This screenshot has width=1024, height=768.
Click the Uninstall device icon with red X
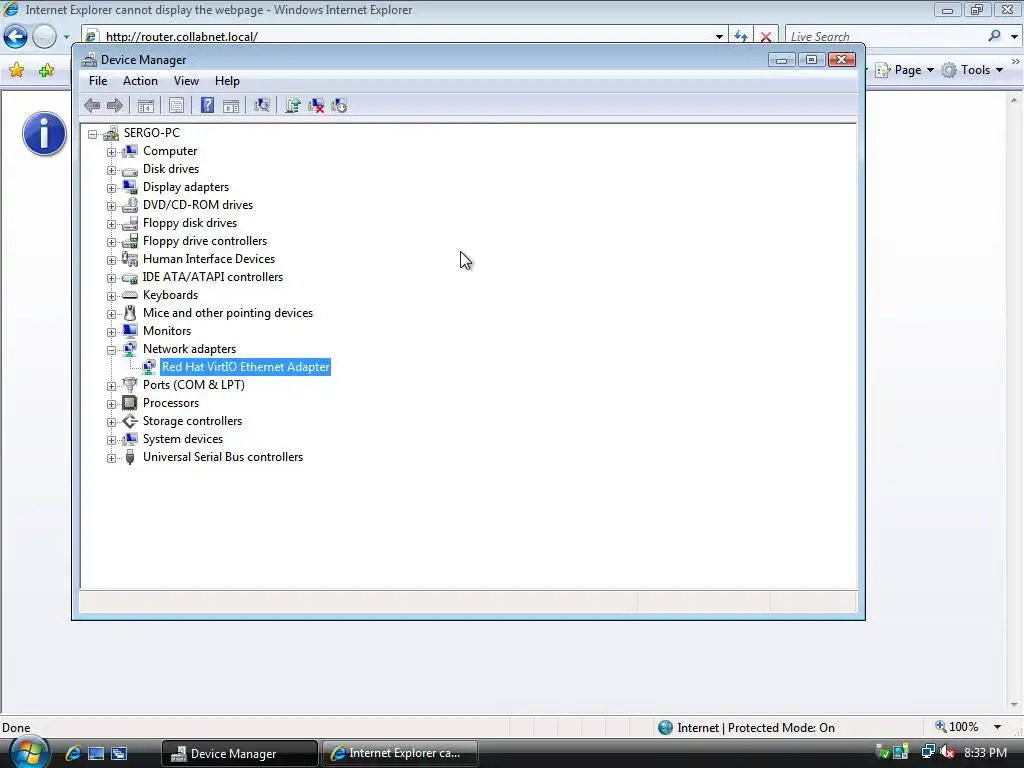click(x=316, y=105)
